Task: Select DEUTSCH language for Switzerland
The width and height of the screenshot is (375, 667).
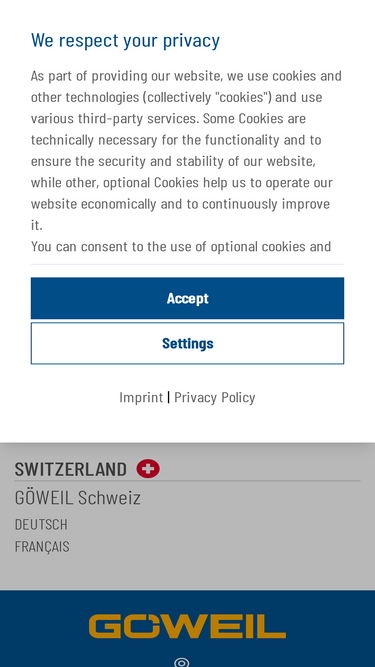Action: tap(41, 524)
